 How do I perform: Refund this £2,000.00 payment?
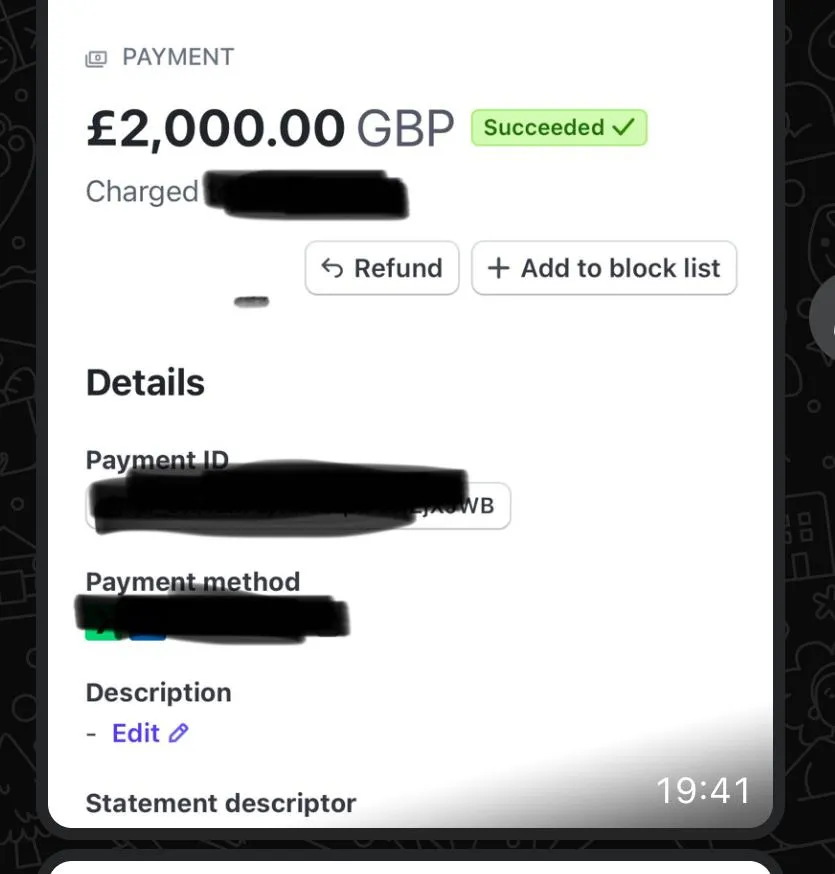pyautogui.click(x=382, y=268)
